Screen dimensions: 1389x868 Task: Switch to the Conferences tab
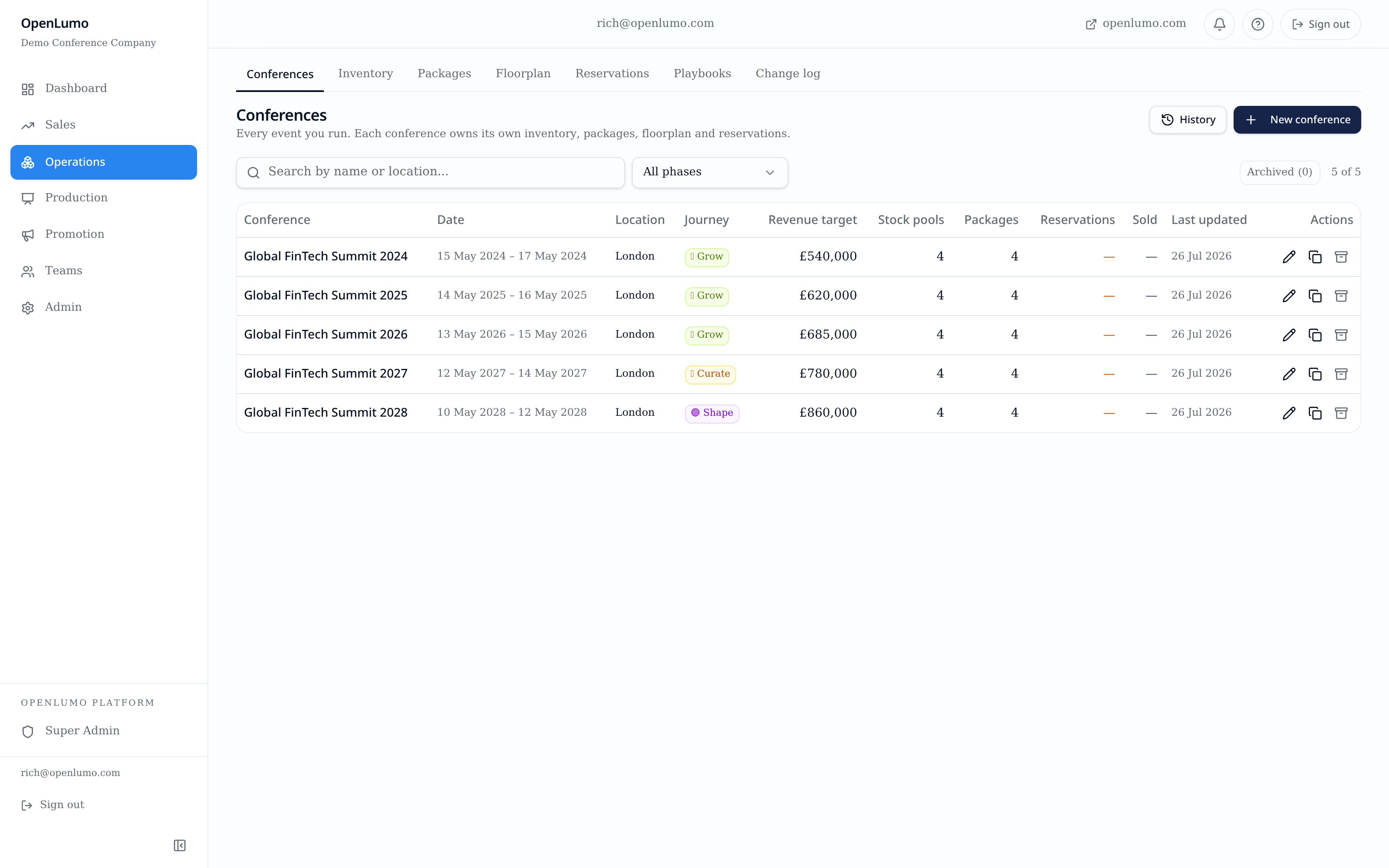click(x=280, y=74)
